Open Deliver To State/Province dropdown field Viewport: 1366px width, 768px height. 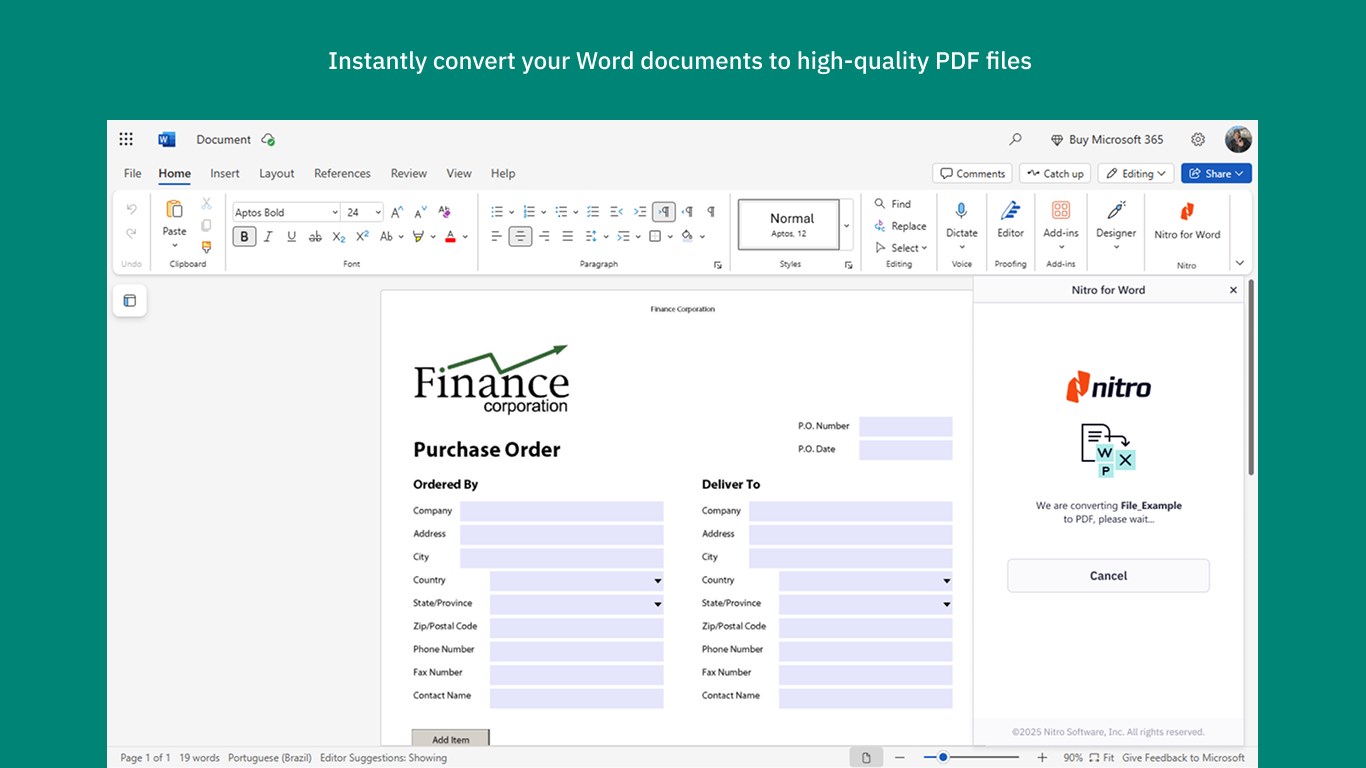pyautogui.click(x=866, y=604)
